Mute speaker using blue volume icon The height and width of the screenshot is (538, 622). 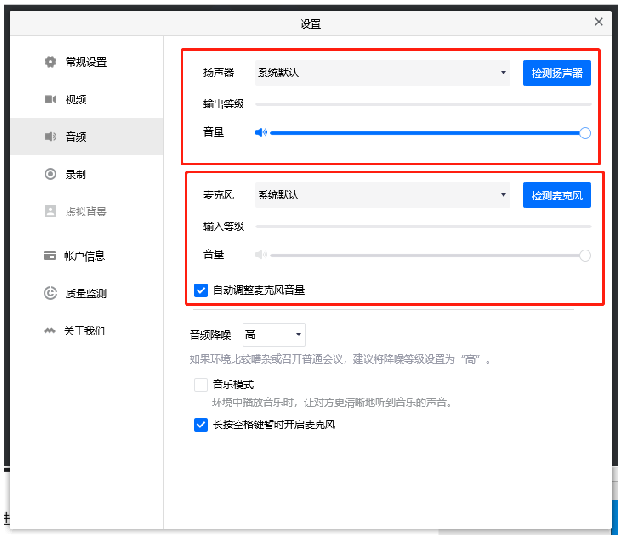260,132
